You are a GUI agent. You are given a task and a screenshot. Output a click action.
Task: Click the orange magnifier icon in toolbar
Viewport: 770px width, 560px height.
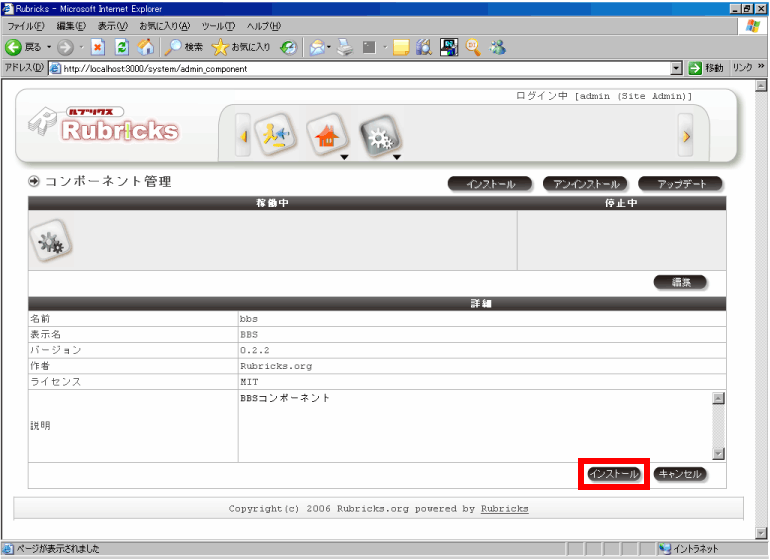(472, 47)
